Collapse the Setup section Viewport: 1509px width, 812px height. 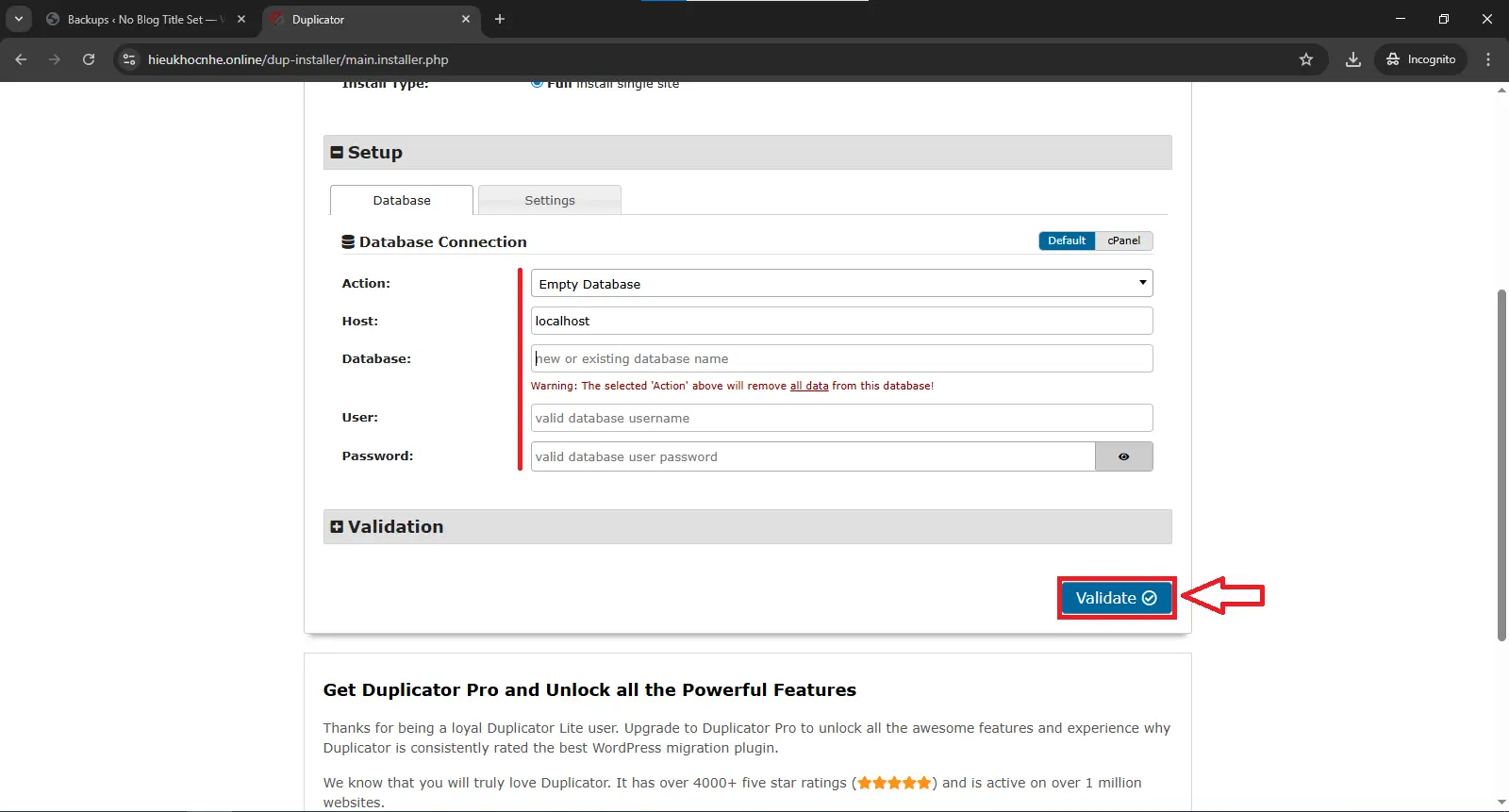pos(337,153)
